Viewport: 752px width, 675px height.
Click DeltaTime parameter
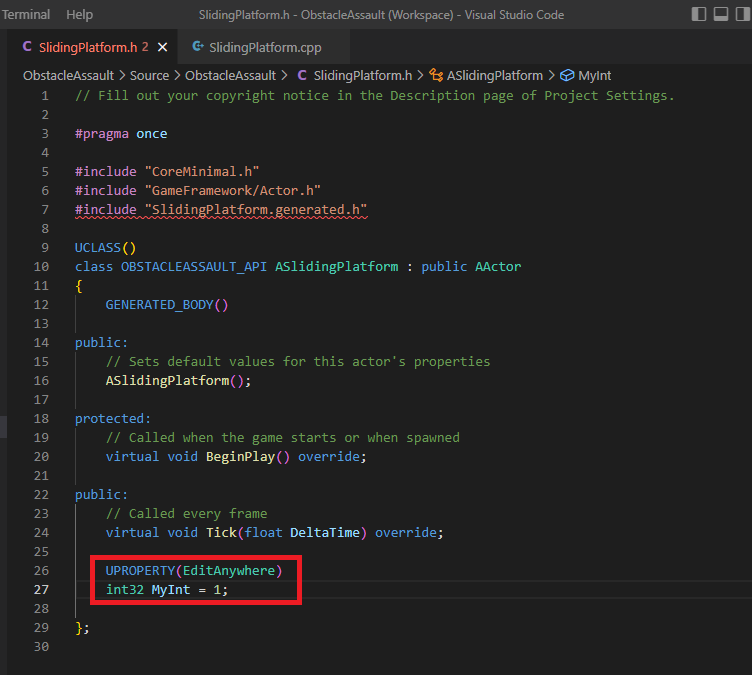(x=325, y=533)
